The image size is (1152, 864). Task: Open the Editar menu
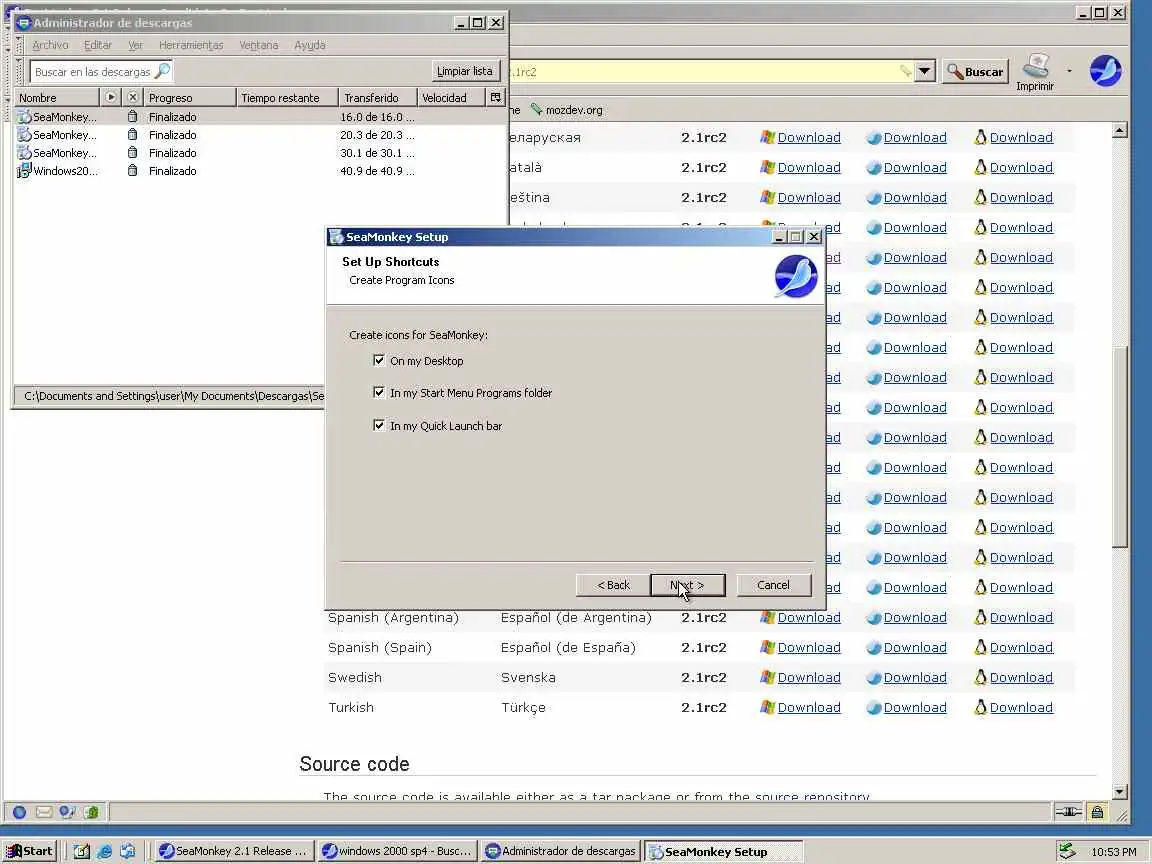98,45
